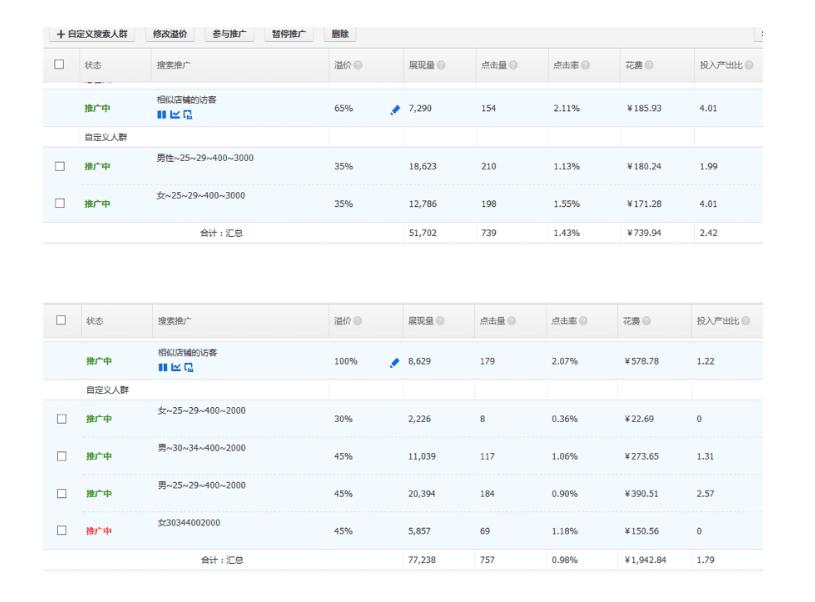Edit the 65% premium with pencil icon
Screen dimensions: 815x602
pos(396,109)
